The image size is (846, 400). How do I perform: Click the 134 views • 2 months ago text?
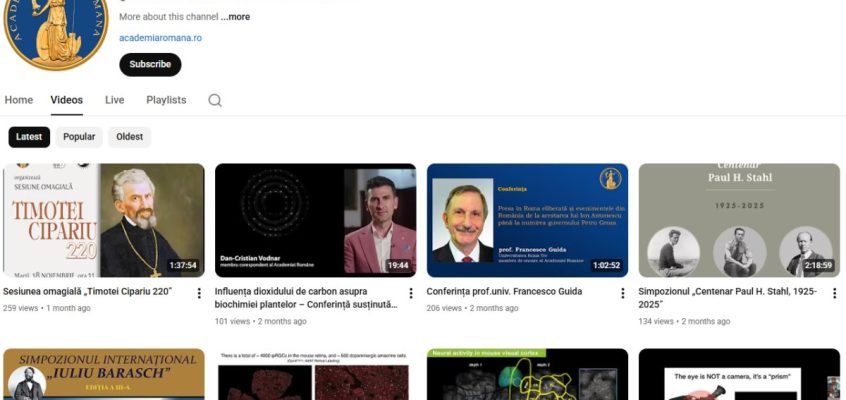(x=684, y=321)
